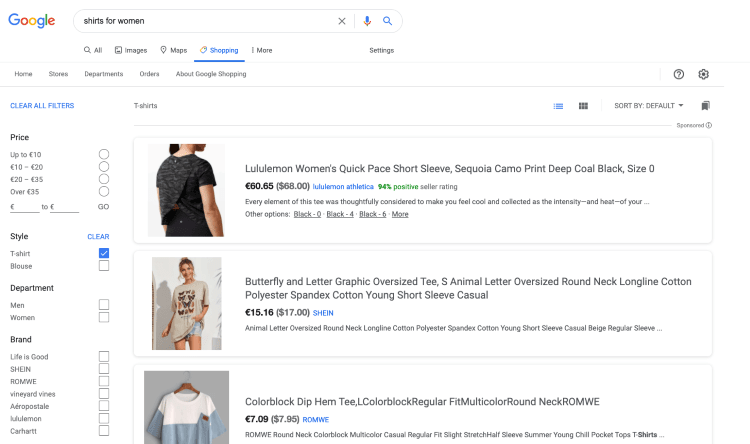750x444 pixels.
Task: Click Clear All Filters
Action: 42,106
